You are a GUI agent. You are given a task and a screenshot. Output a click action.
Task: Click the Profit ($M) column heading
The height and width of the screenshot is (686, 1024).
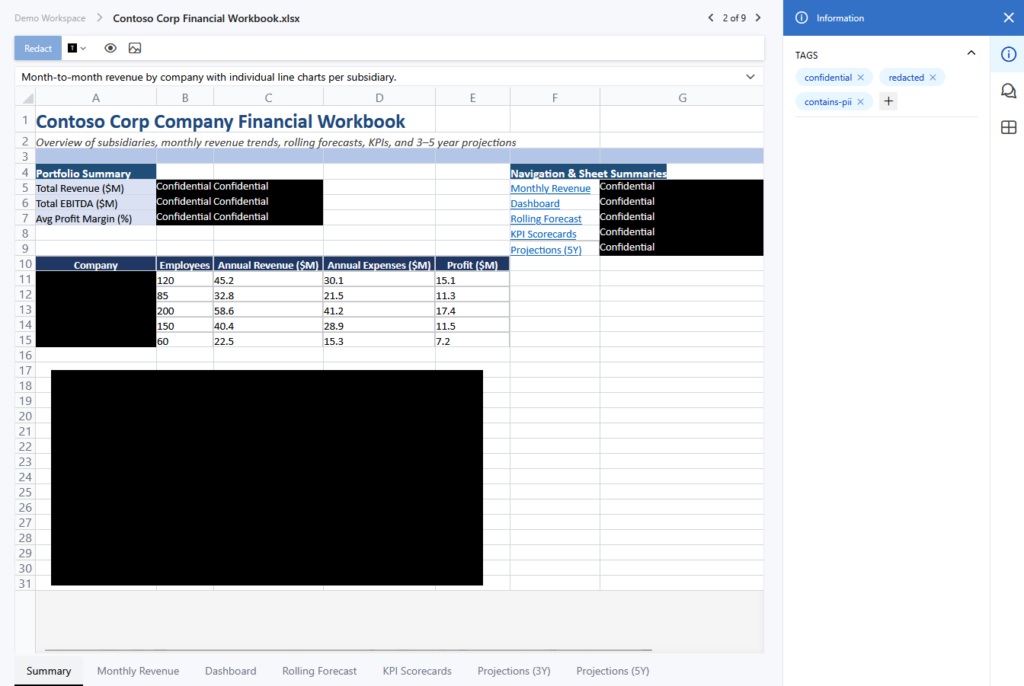(x=472, y=265)
